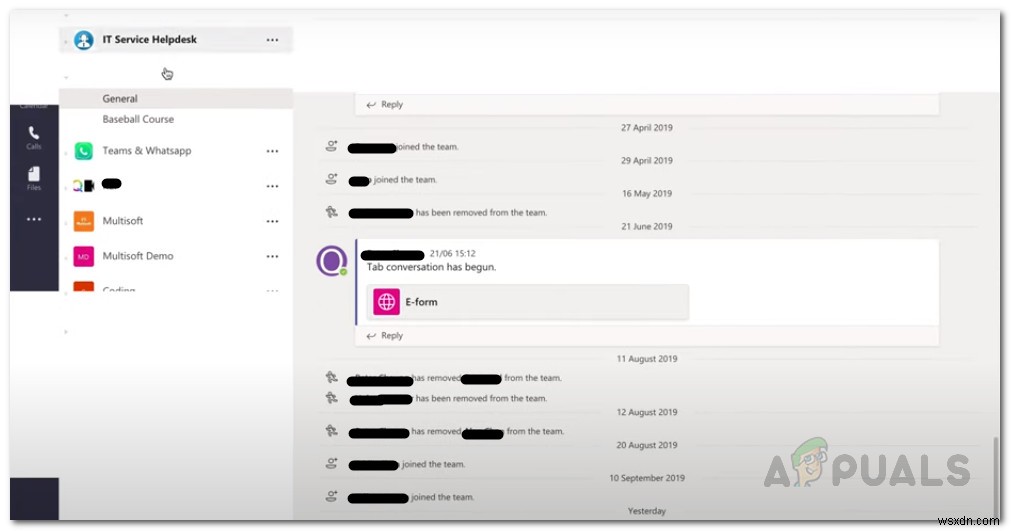Open the E-form tab card
The height and width of the screenshot is (531, 1011).
tap(527, 302)
